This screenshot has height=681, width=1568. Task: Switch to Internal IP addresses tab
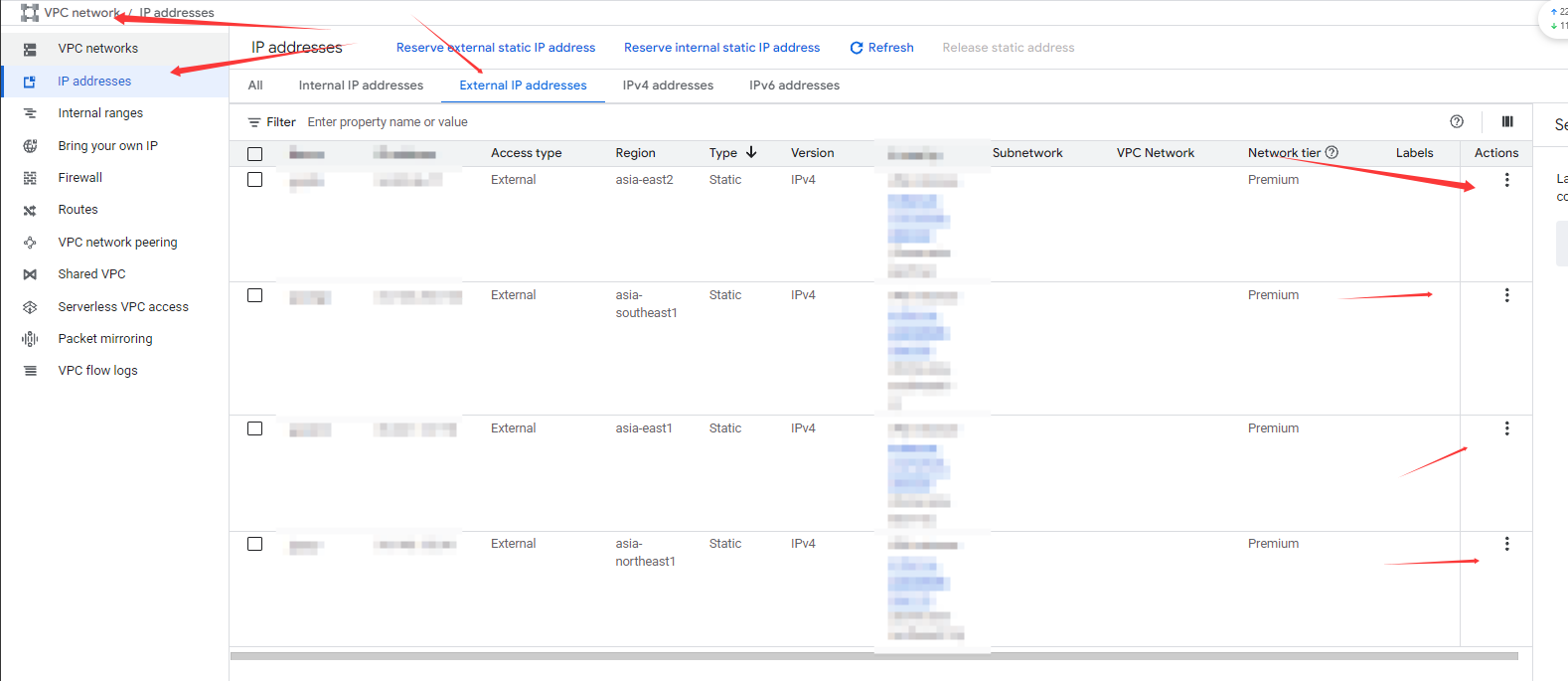361,85
